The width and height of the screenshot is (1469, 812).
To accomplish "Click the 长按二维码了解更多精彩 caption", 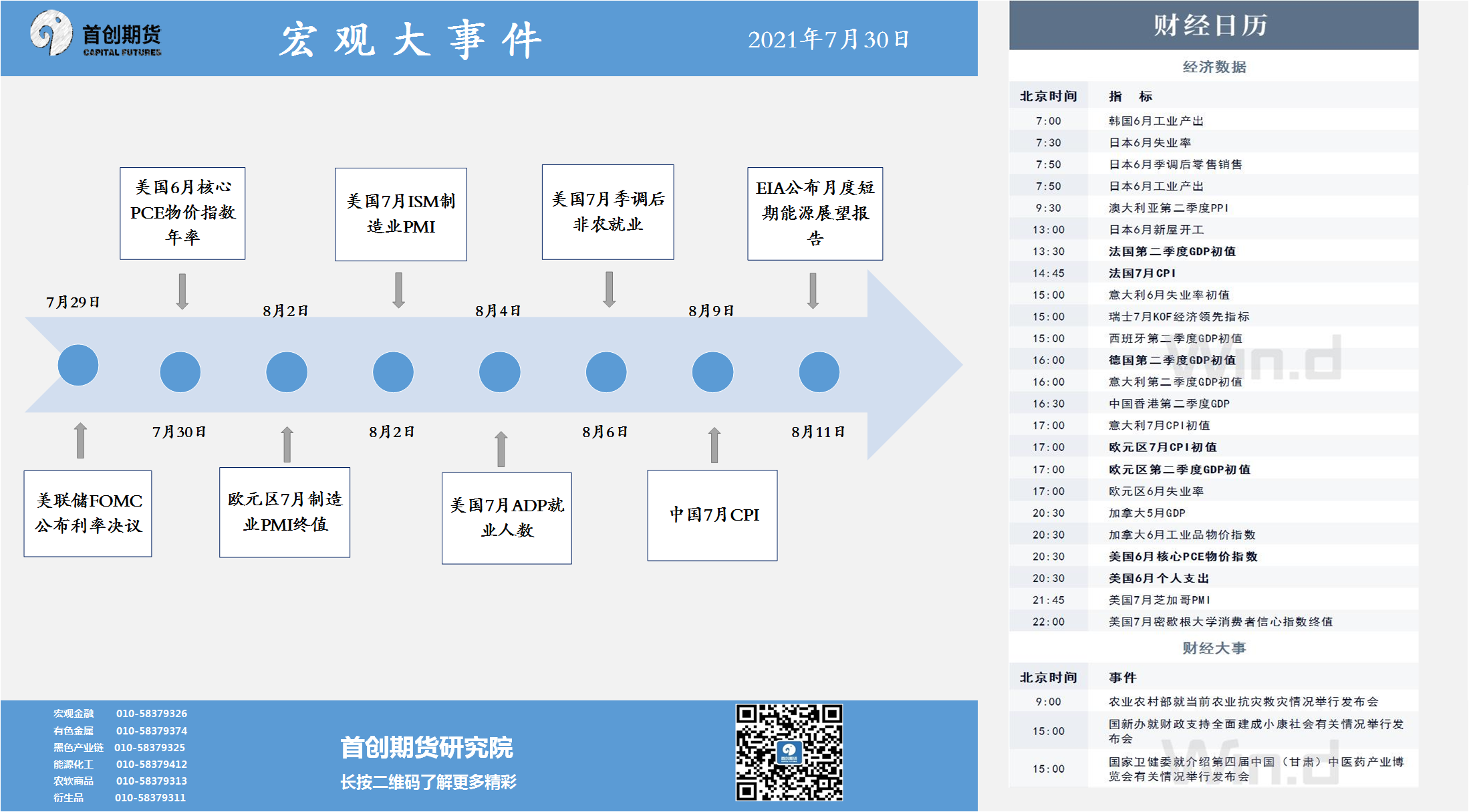I will pos(428,782).
